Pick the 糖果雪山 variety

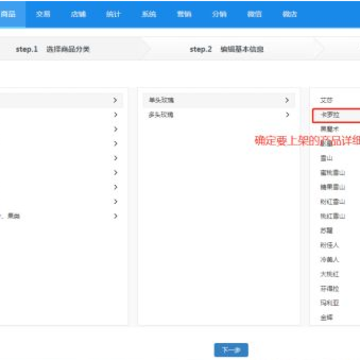333,187
